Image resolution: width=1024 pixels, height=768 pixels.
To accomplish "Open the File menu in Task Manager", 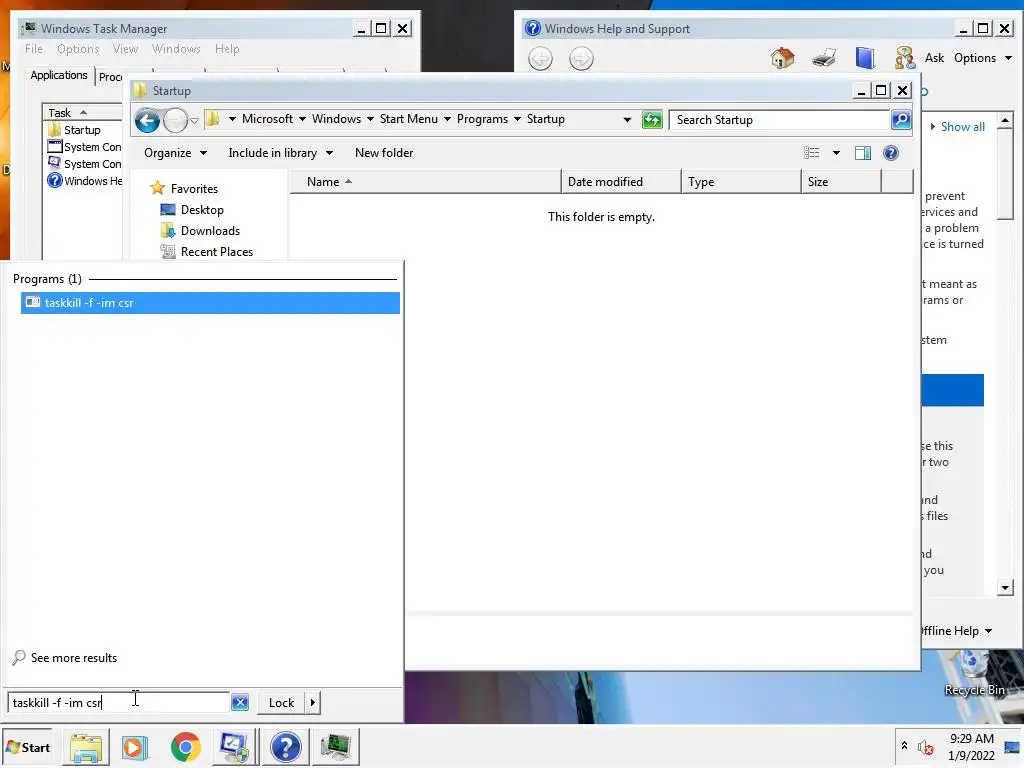I will click(x=33, y=49).
